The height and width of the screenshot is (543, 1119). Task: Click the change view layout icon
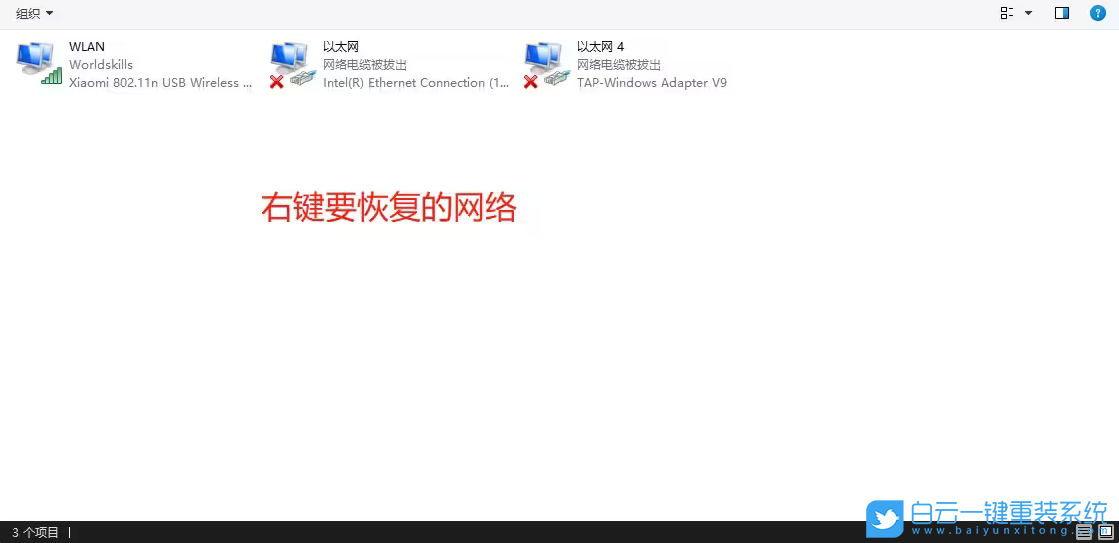1007,13
